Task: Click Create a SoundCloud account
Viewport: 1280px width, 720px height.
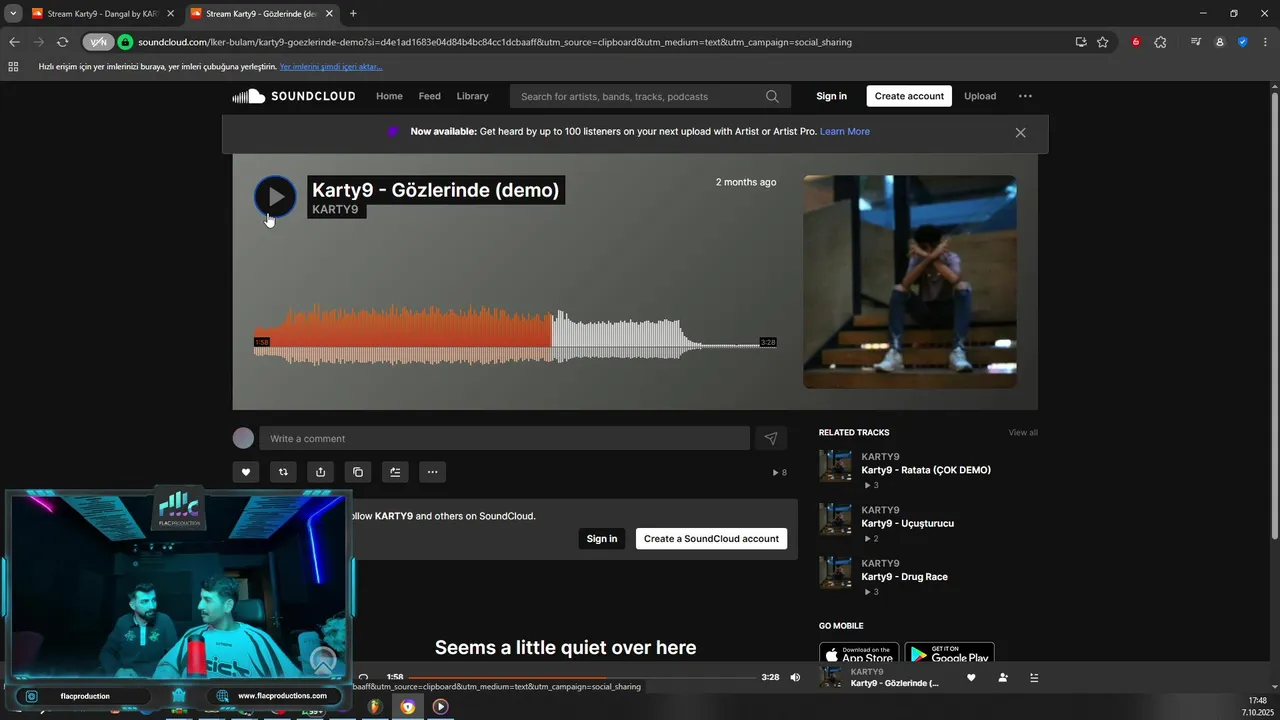Action: (x=711, y=538)
